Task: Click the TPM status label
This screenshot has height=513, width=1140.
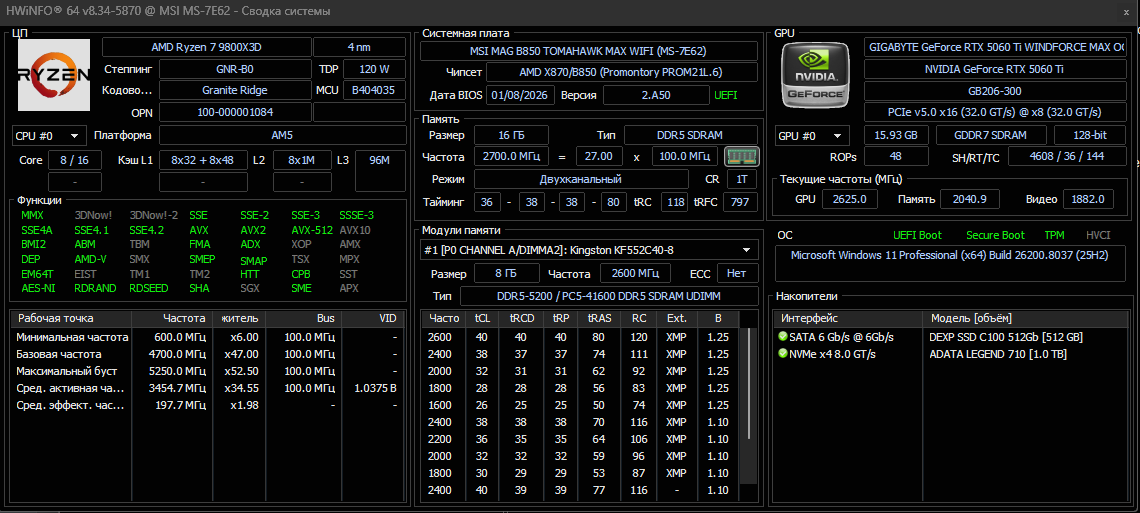Action: tap(1054, 235)
